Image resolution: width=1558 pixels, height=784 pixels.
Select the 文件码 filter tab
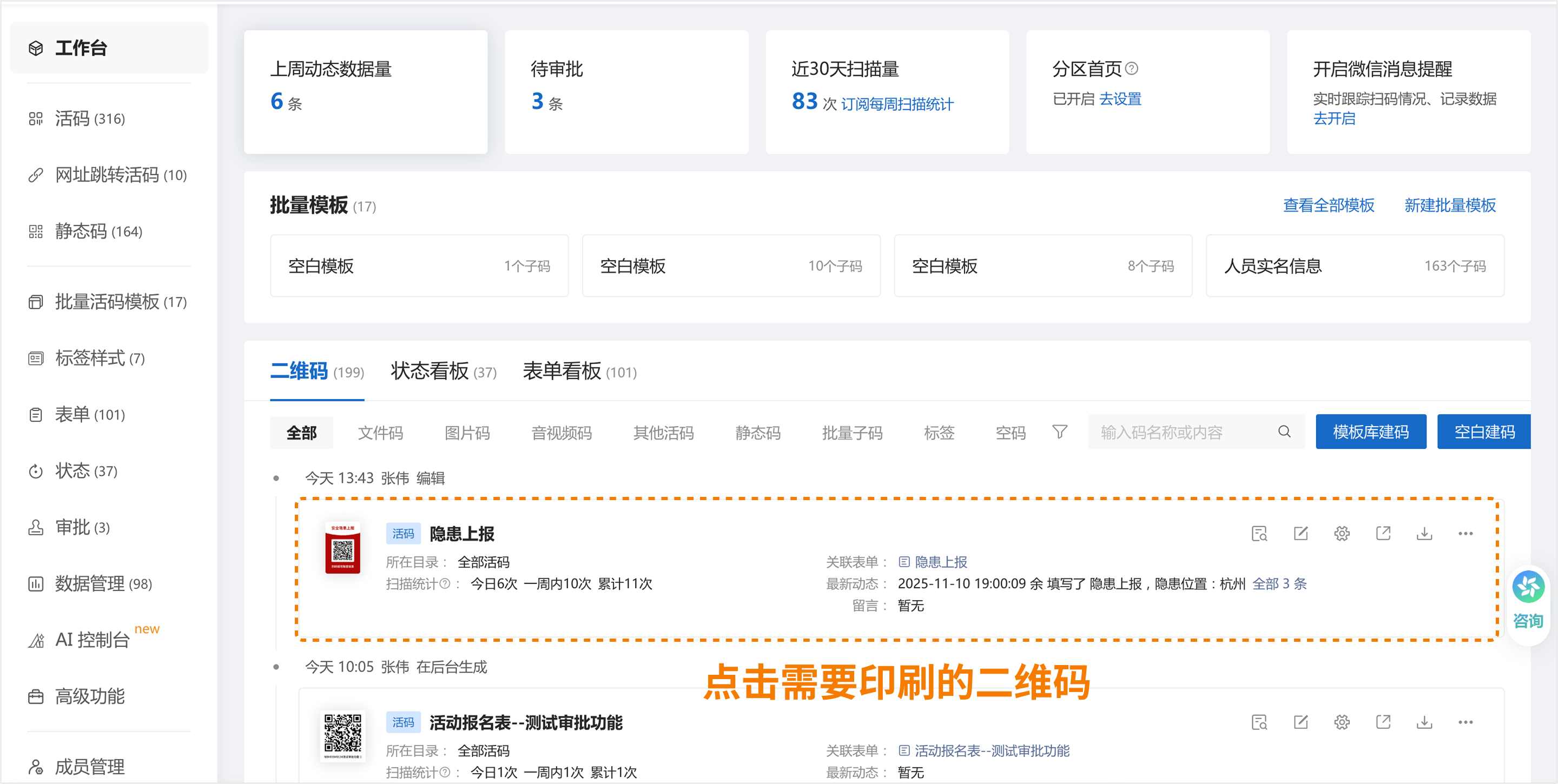click(380, 433)
